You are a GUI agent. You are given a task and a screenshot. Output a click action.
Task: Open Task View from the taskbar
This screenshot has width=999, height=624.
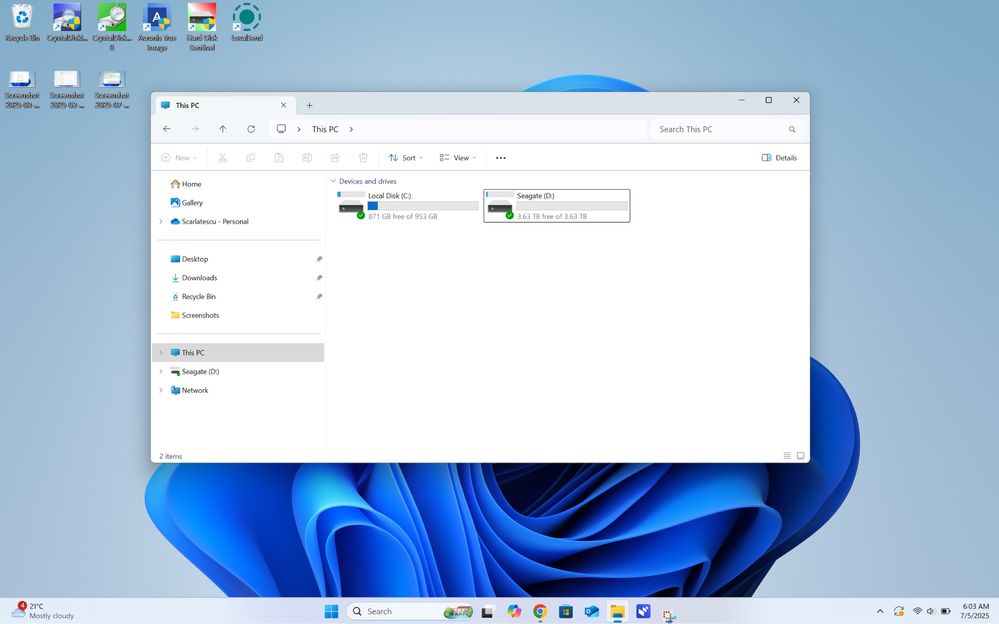(x=487, y=611)
